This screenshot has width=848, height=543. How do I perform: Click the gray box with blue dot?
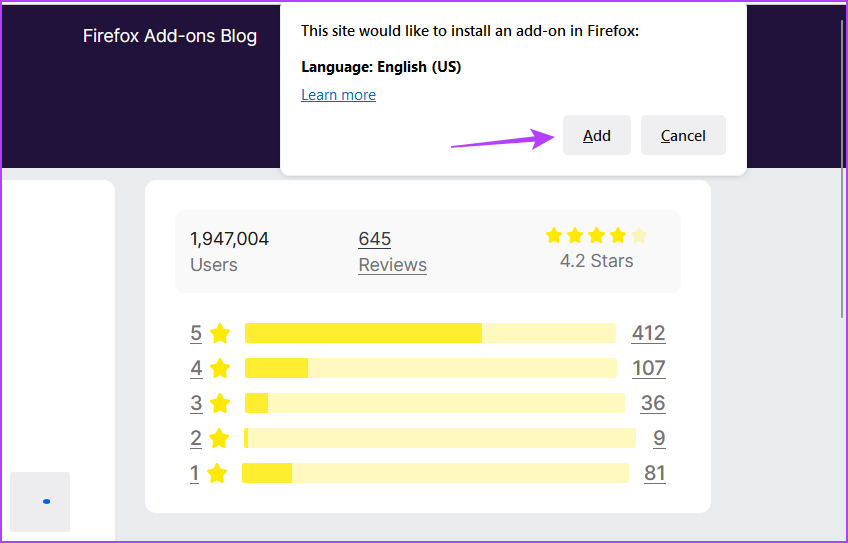(40, 502)
